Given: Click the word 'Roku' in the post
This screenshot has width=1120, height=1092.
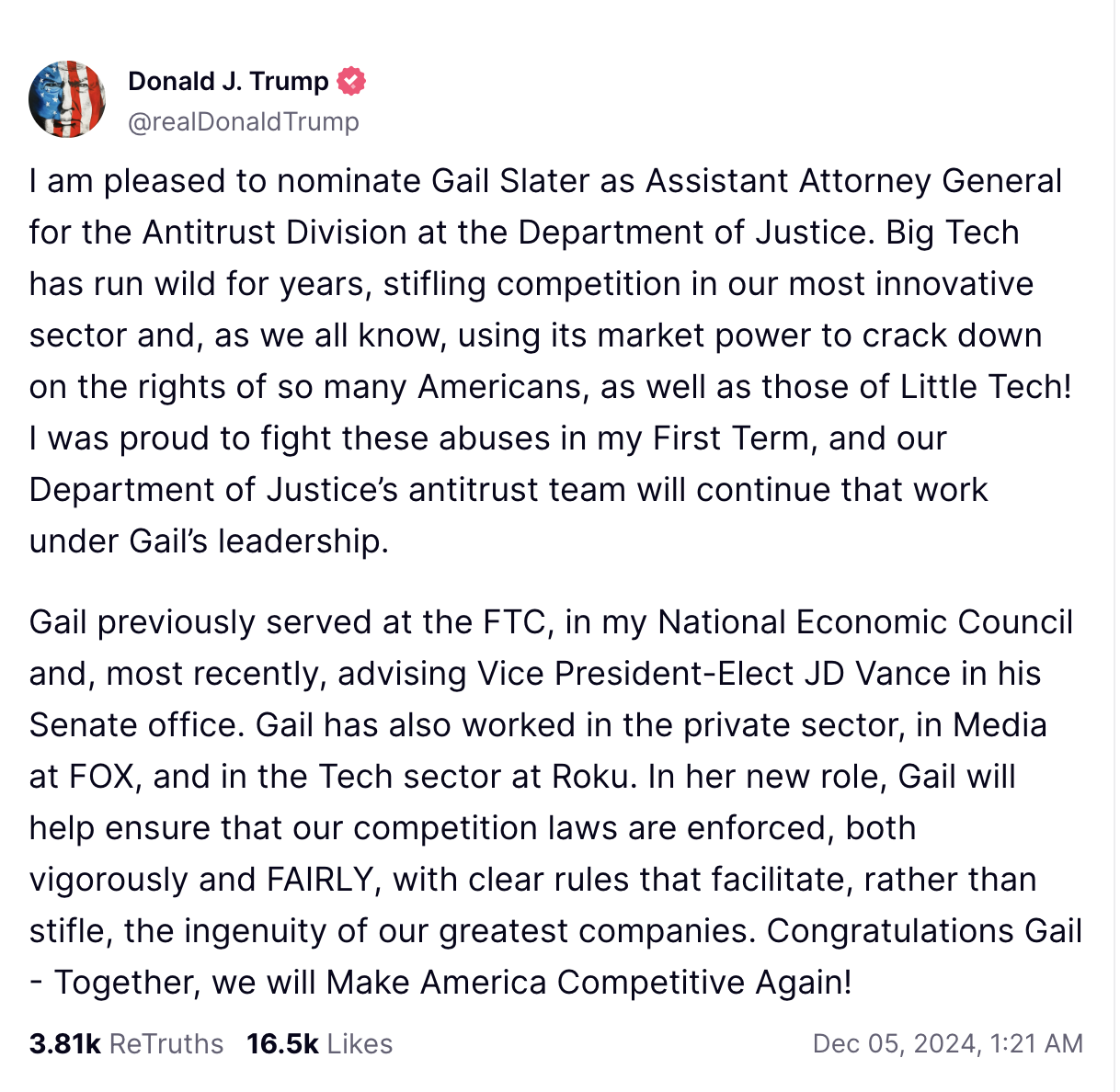Looking at the screenshot, I should [x=590, y=777].
